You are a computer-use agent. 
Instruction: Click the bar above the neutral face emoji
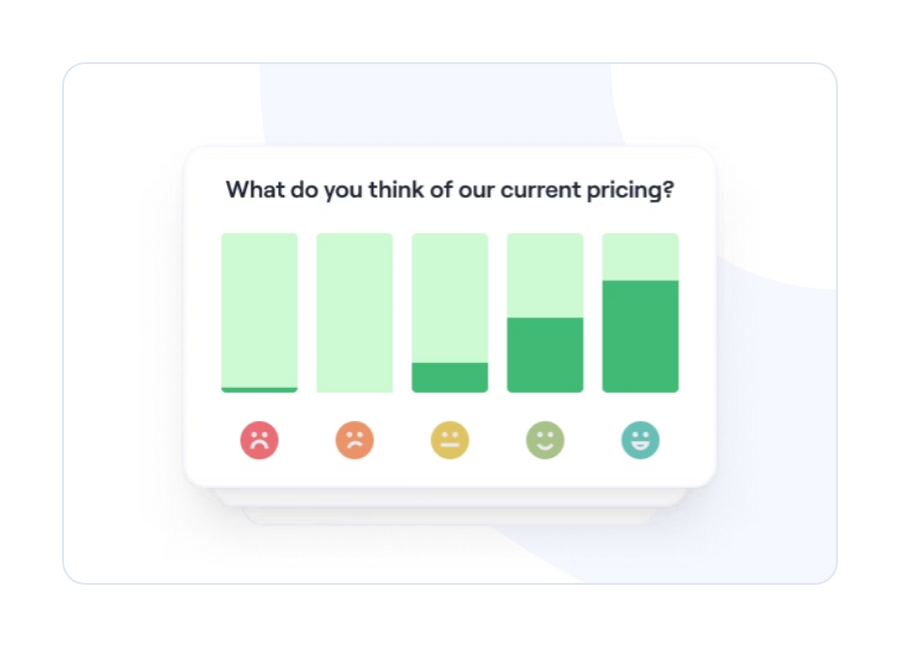(449, 312)
